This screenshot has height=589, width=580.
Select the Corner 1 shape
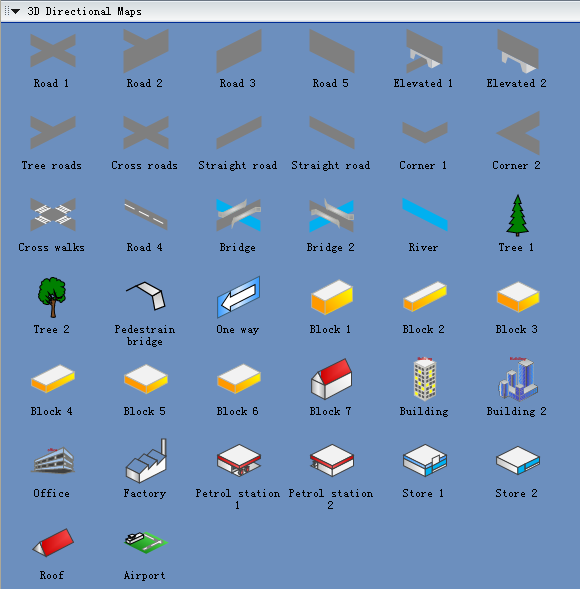pos(425,132)
